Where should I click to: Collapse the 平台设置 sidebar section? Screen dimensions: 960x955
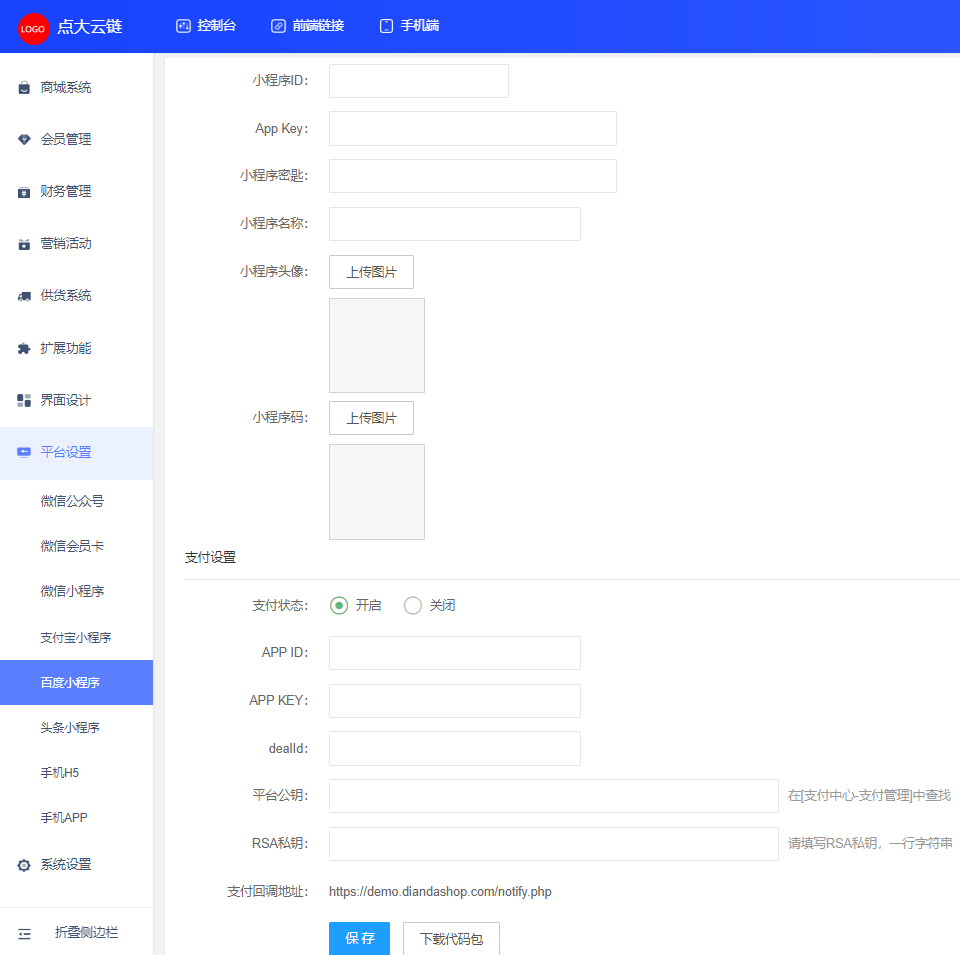click(x=77, y=453)
